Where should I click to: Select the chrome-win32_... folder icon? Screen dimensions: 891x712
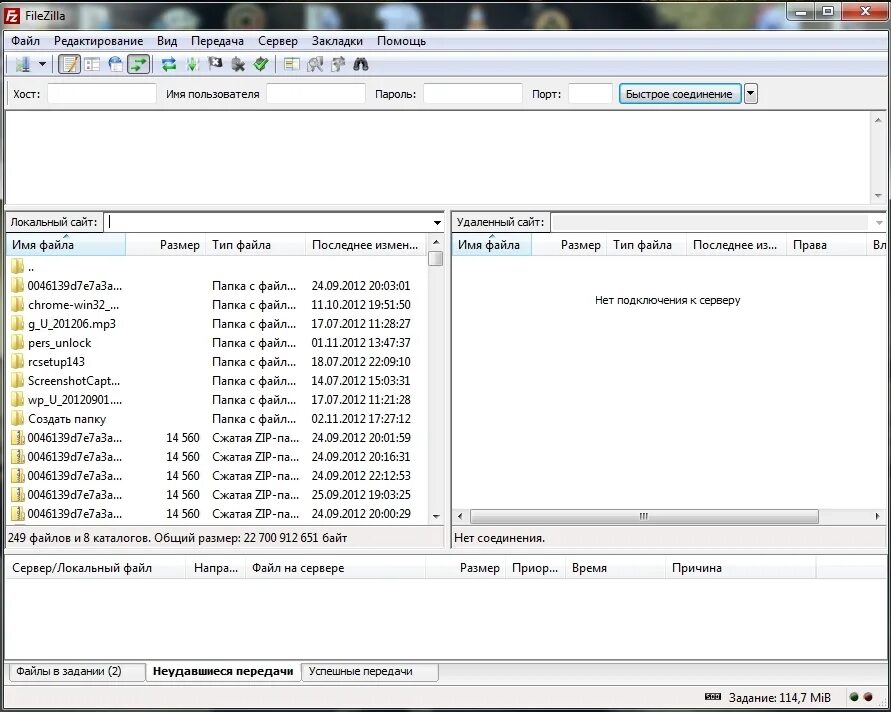(18, 305)
